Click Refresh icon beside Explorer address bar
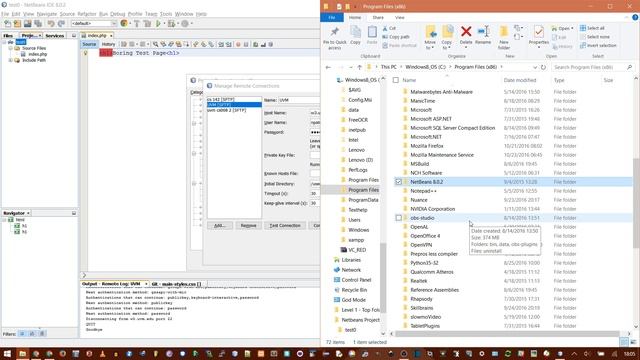640x360 pixels. click(x=543, y=67)
